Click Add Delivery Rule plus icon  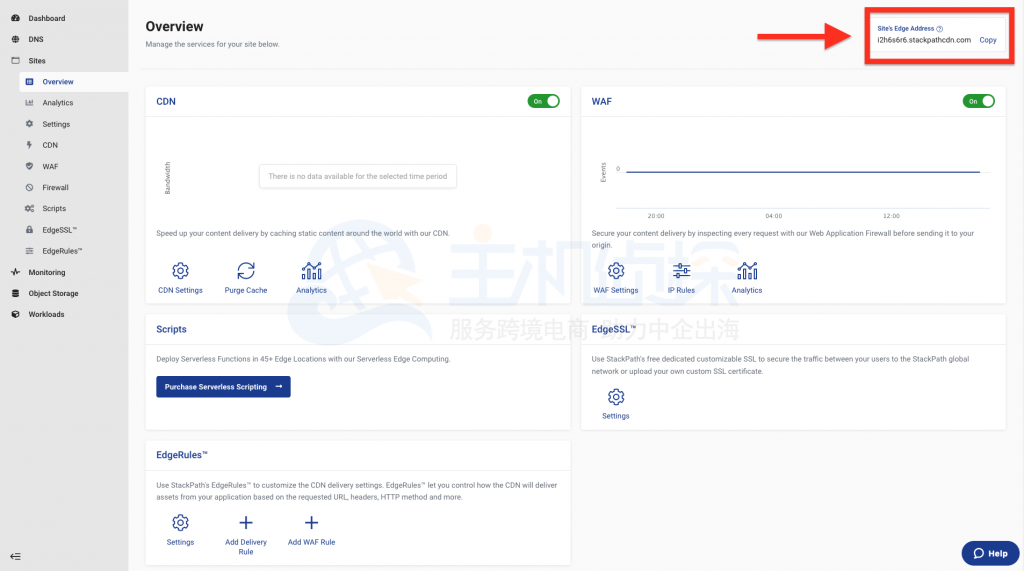[x=246, y=523]
